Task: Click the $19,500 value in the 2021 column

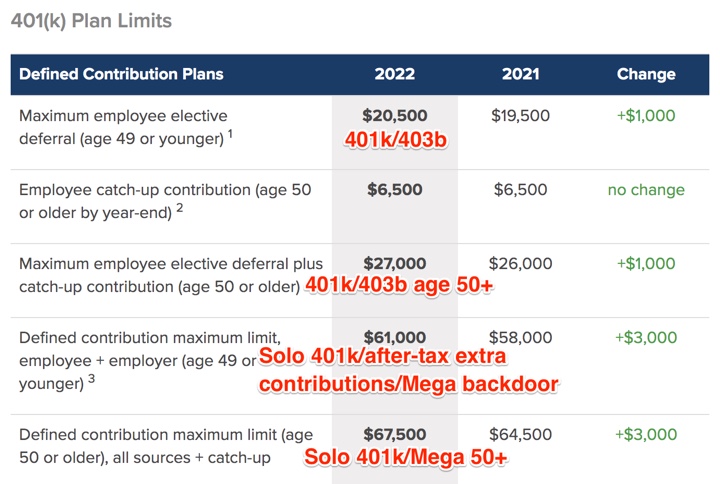Action: [520, 115]
